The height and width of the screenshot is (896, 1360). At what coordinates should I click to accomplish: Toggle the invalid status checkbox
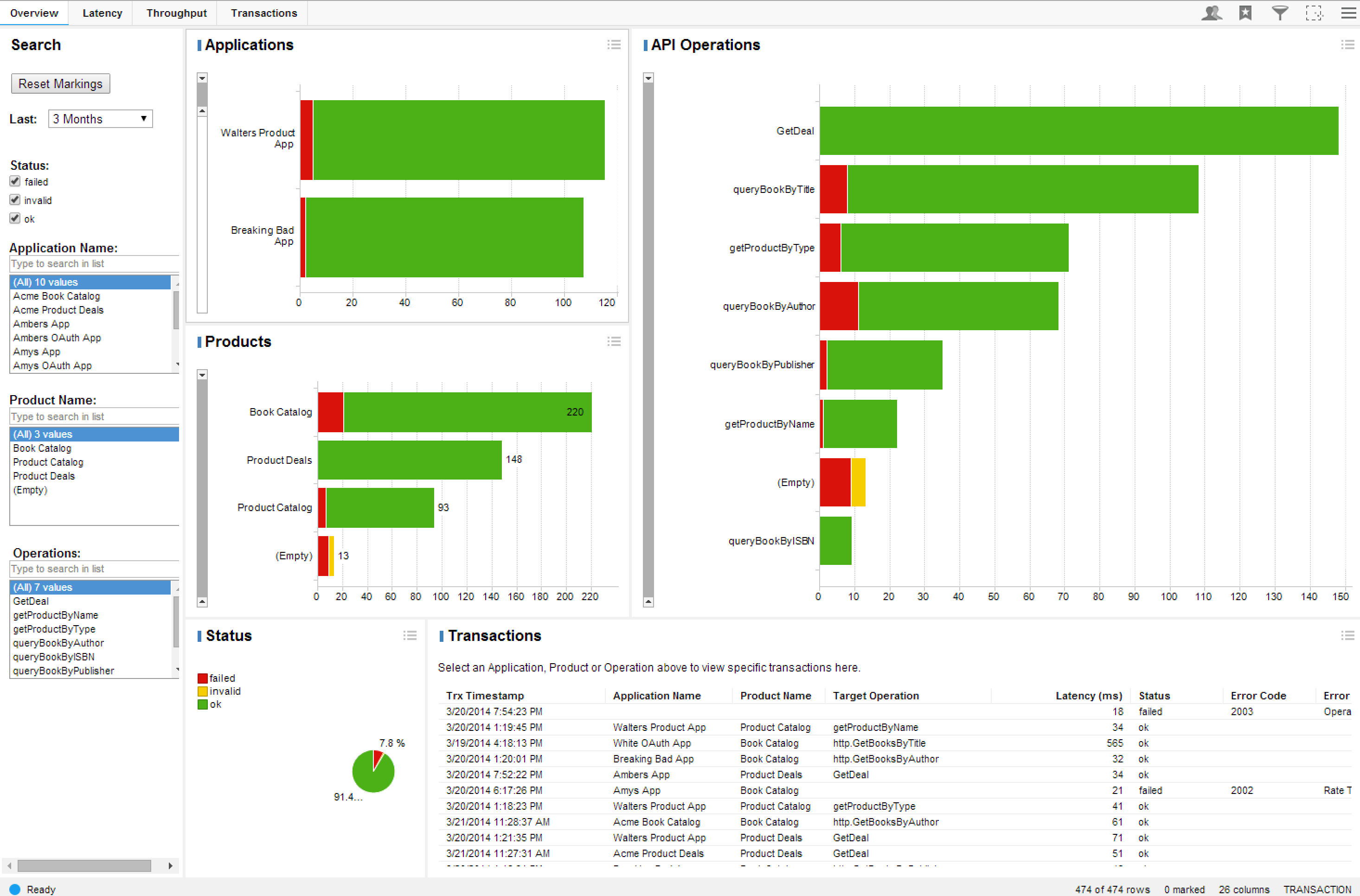[x=15, y=200]
